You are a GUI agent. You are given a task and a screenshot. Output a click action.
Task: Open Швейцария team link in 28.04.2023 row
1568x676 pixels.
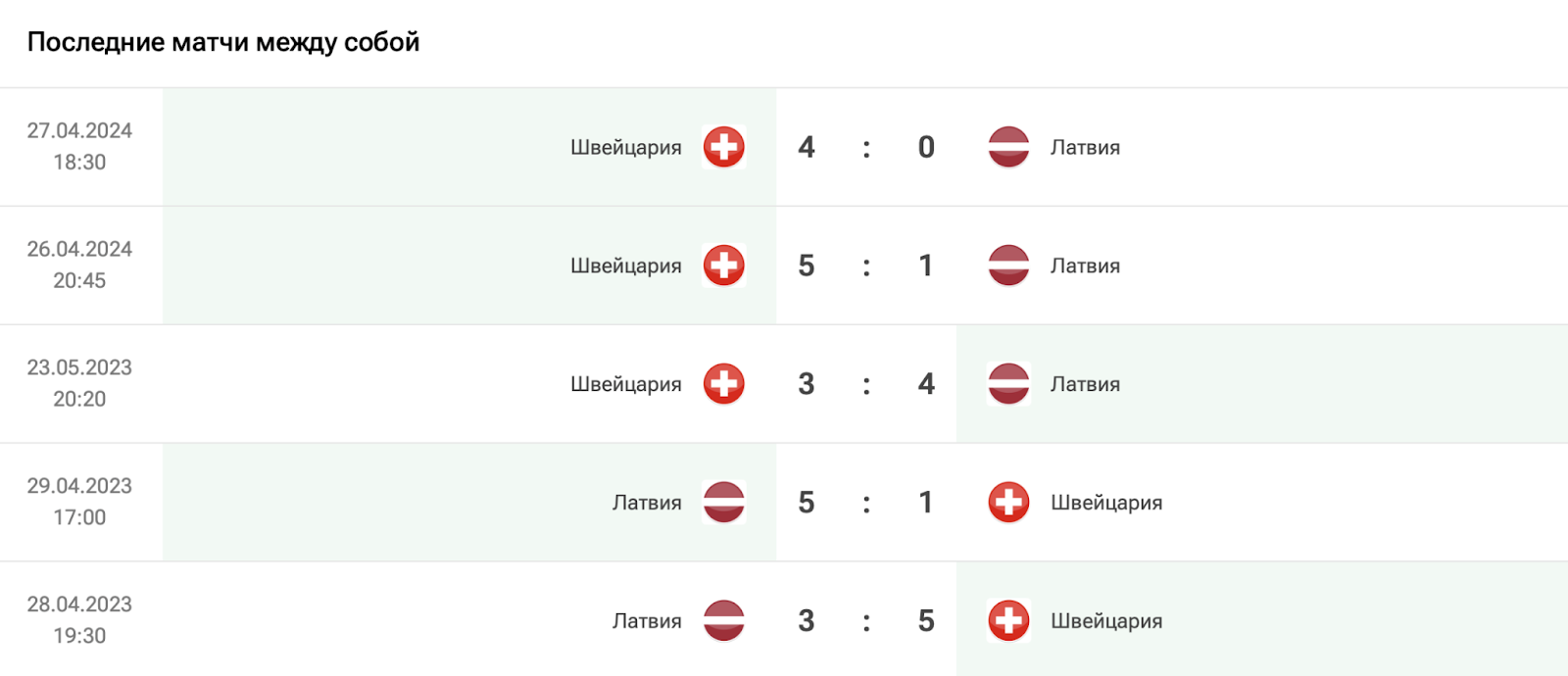click(x=1106, y=622)
